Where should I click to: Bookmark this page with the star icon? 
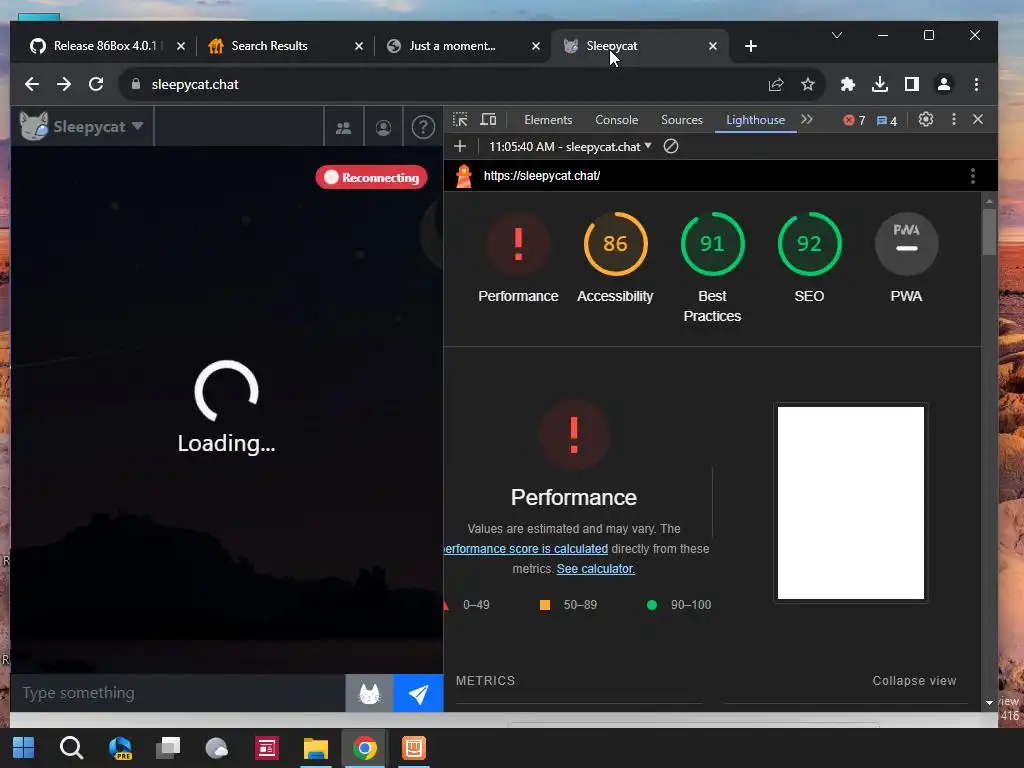point(808,84)
